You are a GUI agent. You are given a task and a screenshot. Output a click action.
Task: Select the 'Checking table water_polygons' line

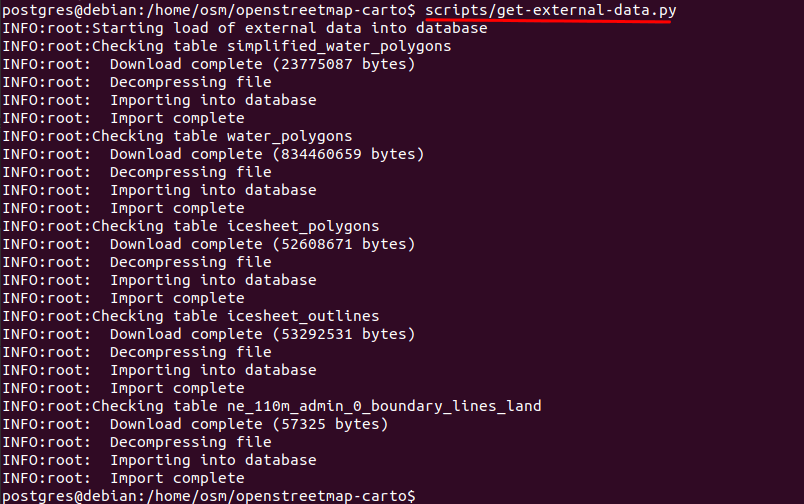(x=222, y=136)
